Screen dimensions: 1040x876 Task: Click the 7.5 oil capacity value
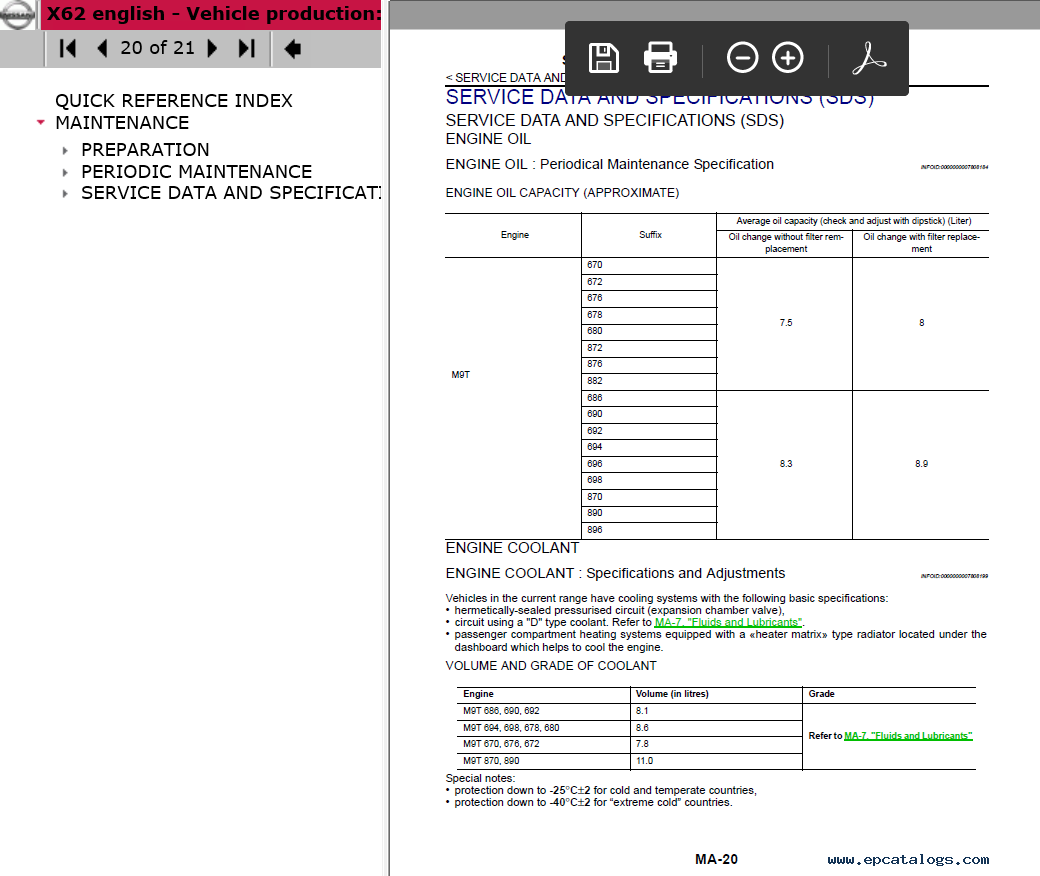(x=786, y=323)
